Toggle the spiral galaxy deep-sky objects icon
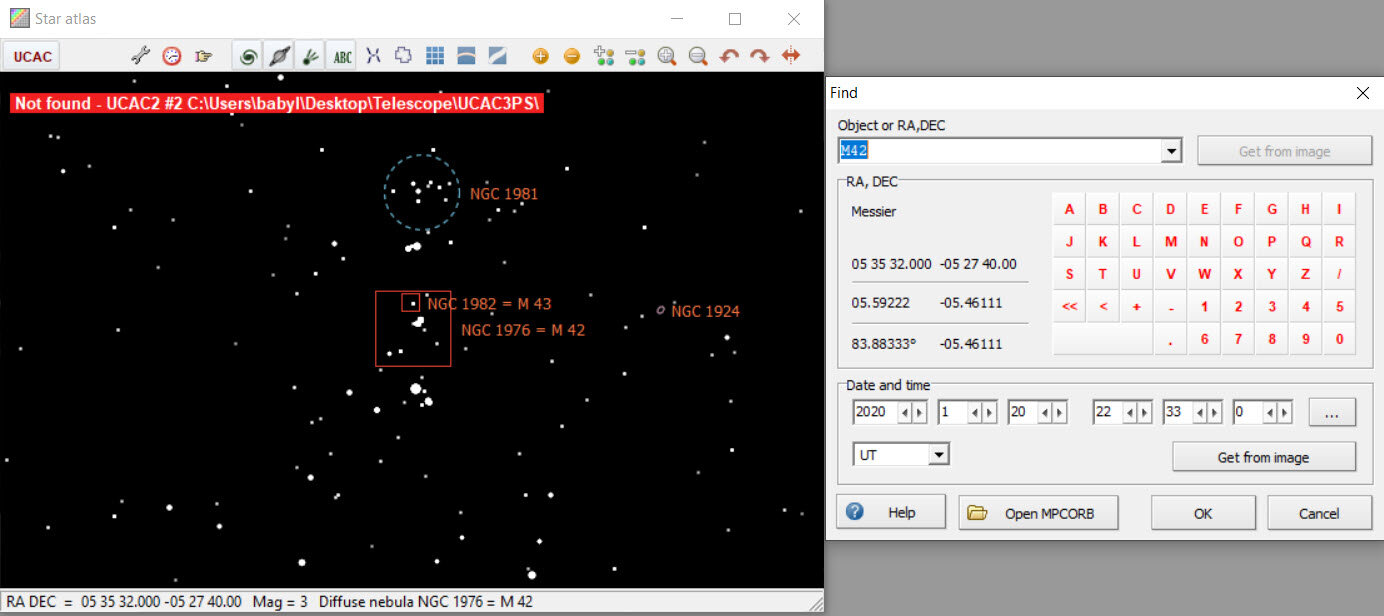The width and height of the screenshot is (1384, 616). pyautogui.click(x=248, y=56)
